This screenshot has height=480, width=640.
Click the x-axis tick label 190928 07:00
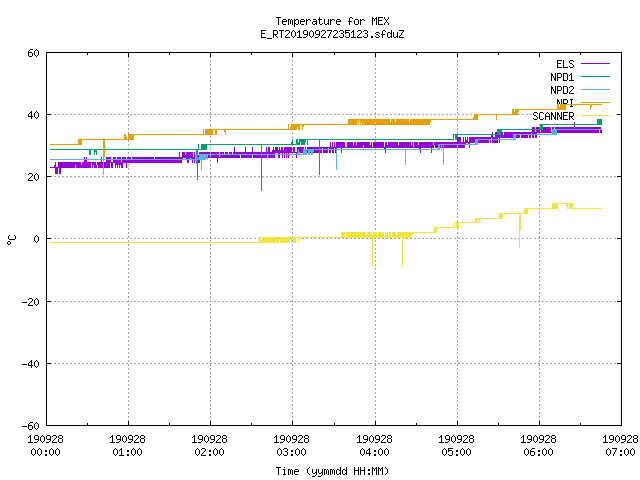620,446
